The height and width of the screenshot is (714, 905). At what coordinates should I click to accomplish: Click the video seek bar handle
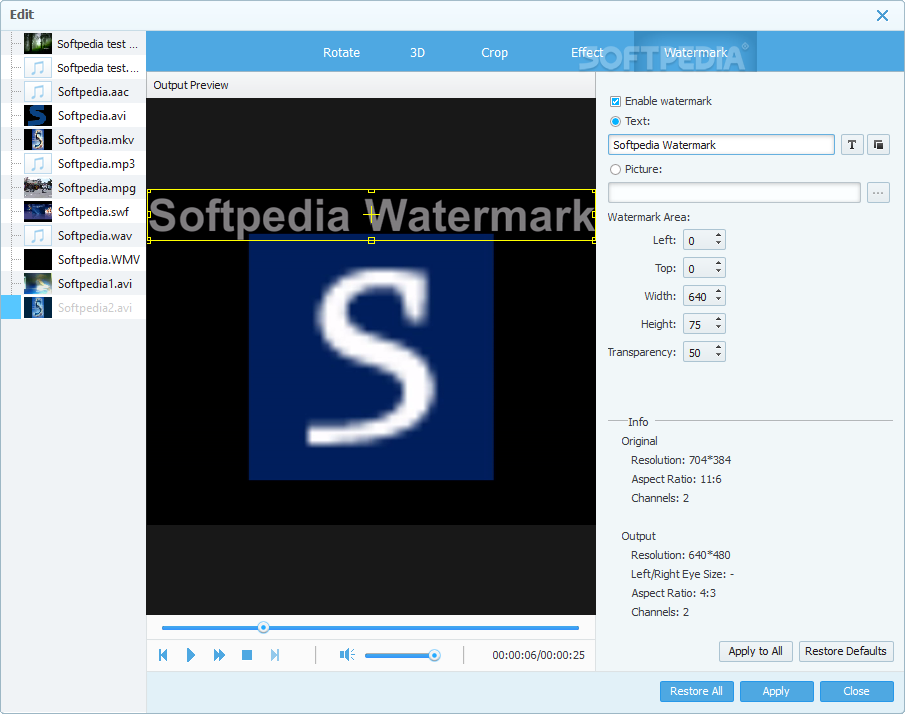point(263,627)
